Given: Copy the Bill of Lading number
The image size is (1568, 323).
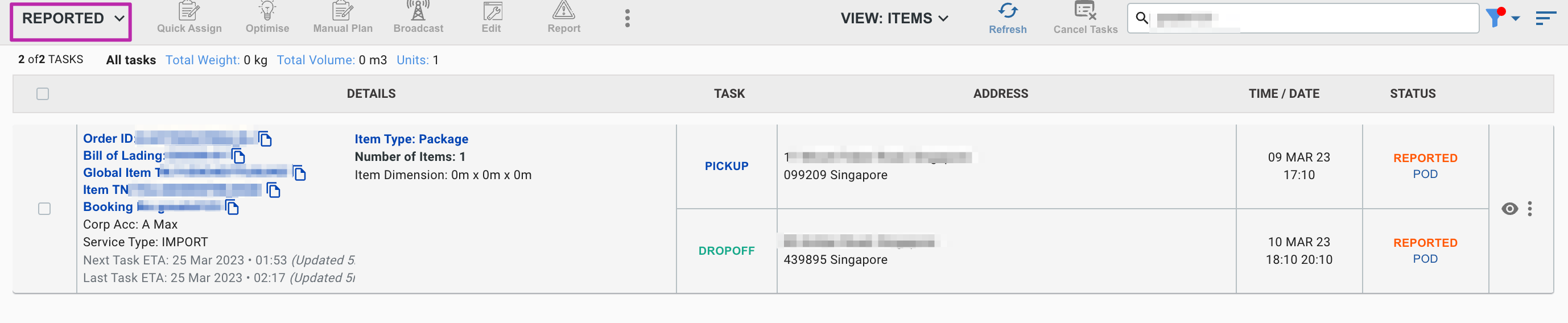Looking at the screenshot, I should pos(238,156).
